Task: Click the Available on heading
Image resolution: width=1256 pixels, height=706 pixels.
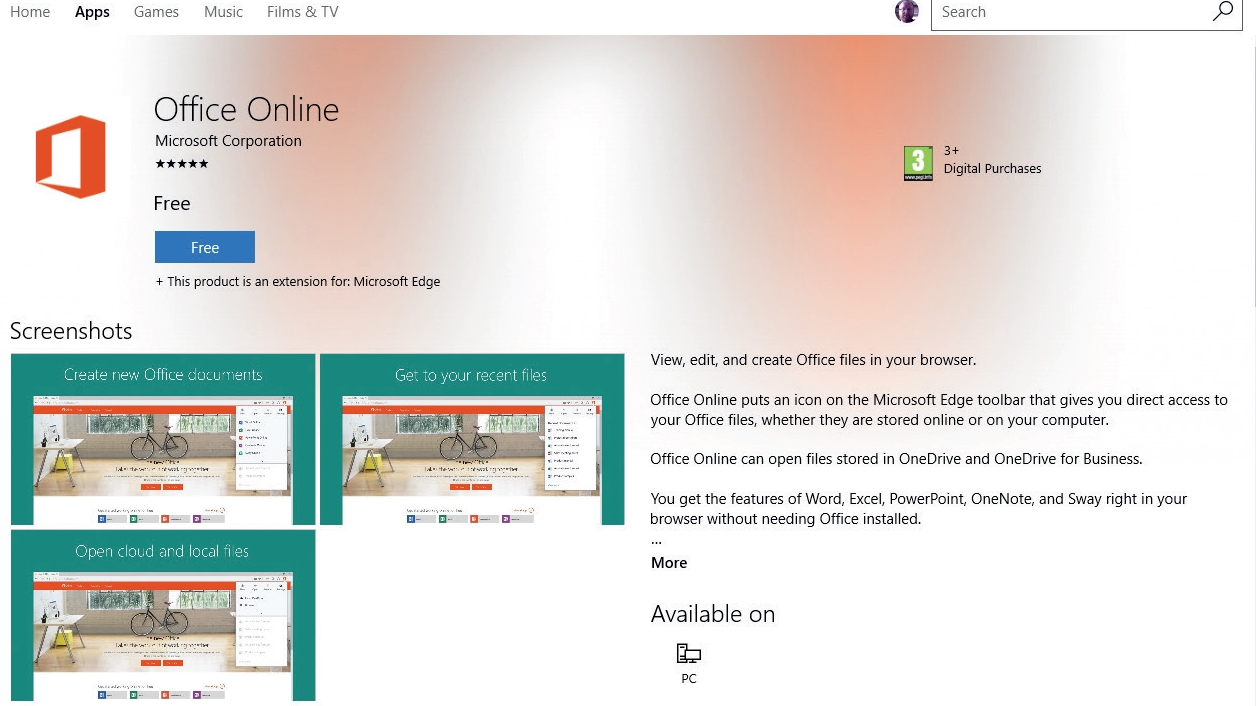Action: click(x=713, y=614)
